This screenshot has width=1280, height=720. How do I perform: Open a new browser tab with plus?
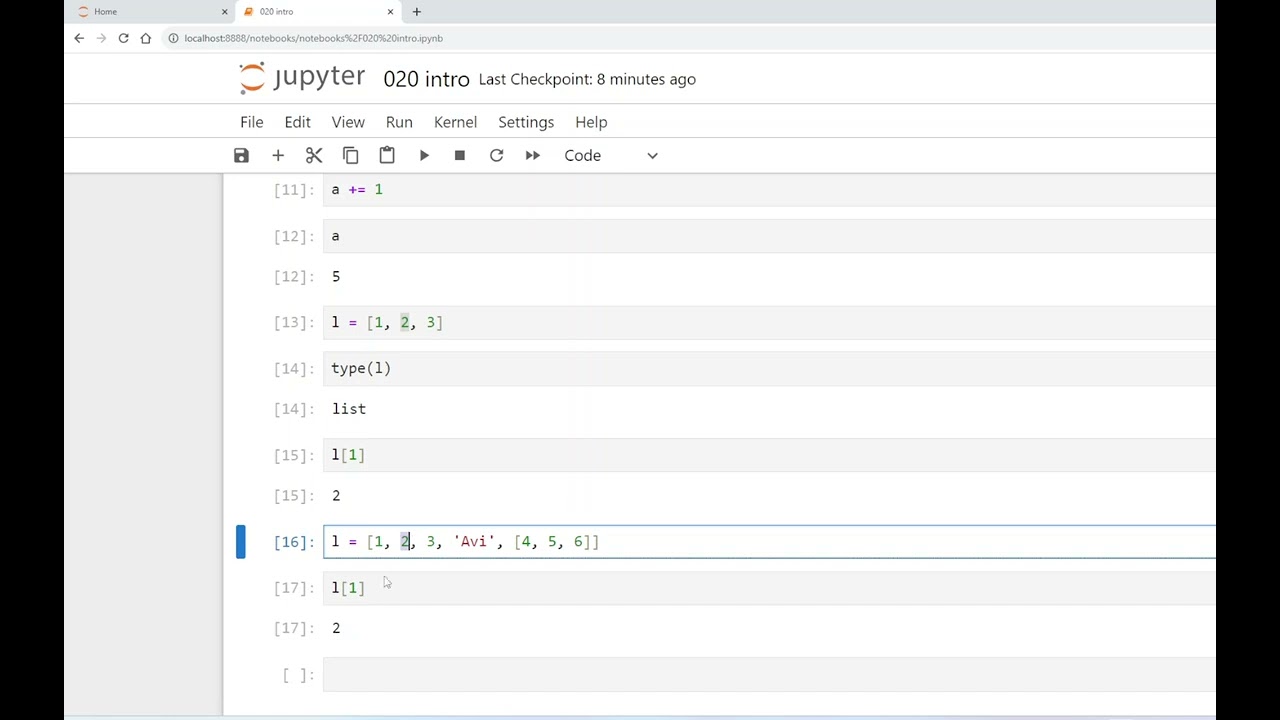pyautogui.click(x=416, y=12)
